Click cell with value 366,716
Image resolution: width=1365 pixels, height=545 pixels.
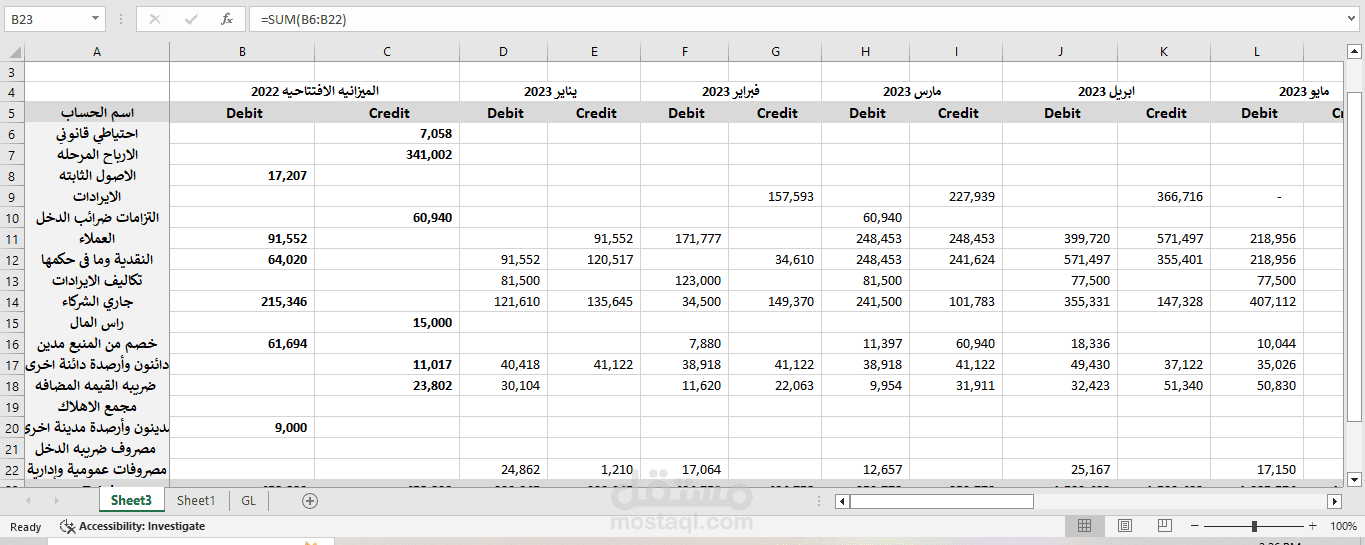pos(1164,196)
